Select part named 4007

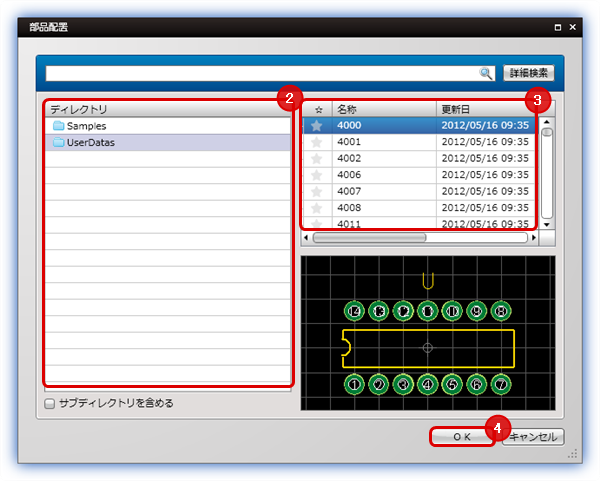(349, 191)
